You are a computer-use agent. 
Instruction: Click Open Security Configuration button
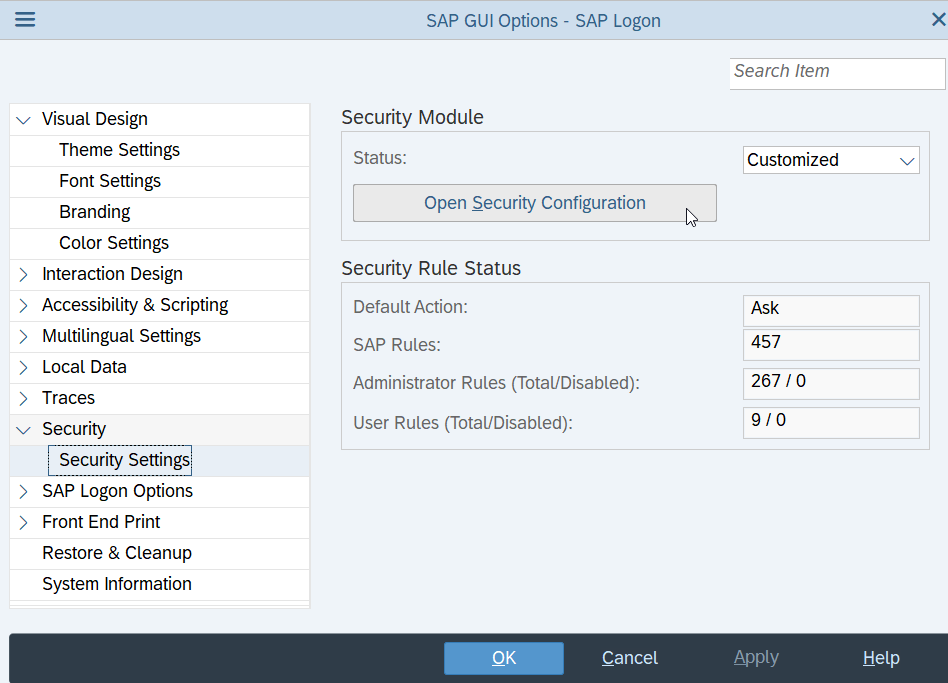[534, 203]
